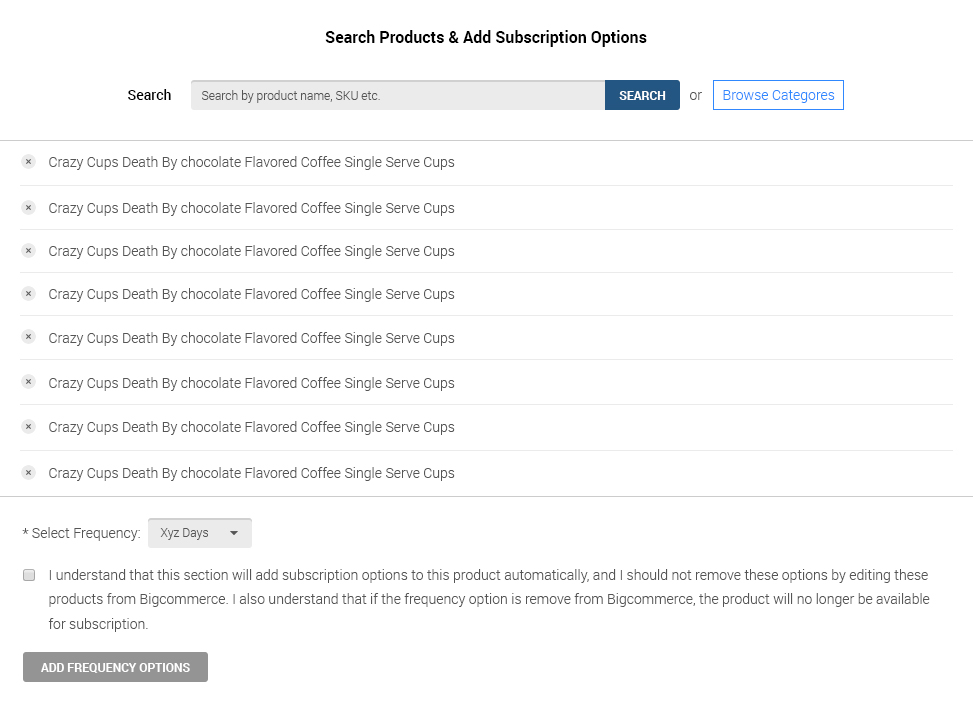This screenshot has width=973, height=702.
Task: Click the ADD FREQUENCY OPTIONS button
Action: coord(115,667)
